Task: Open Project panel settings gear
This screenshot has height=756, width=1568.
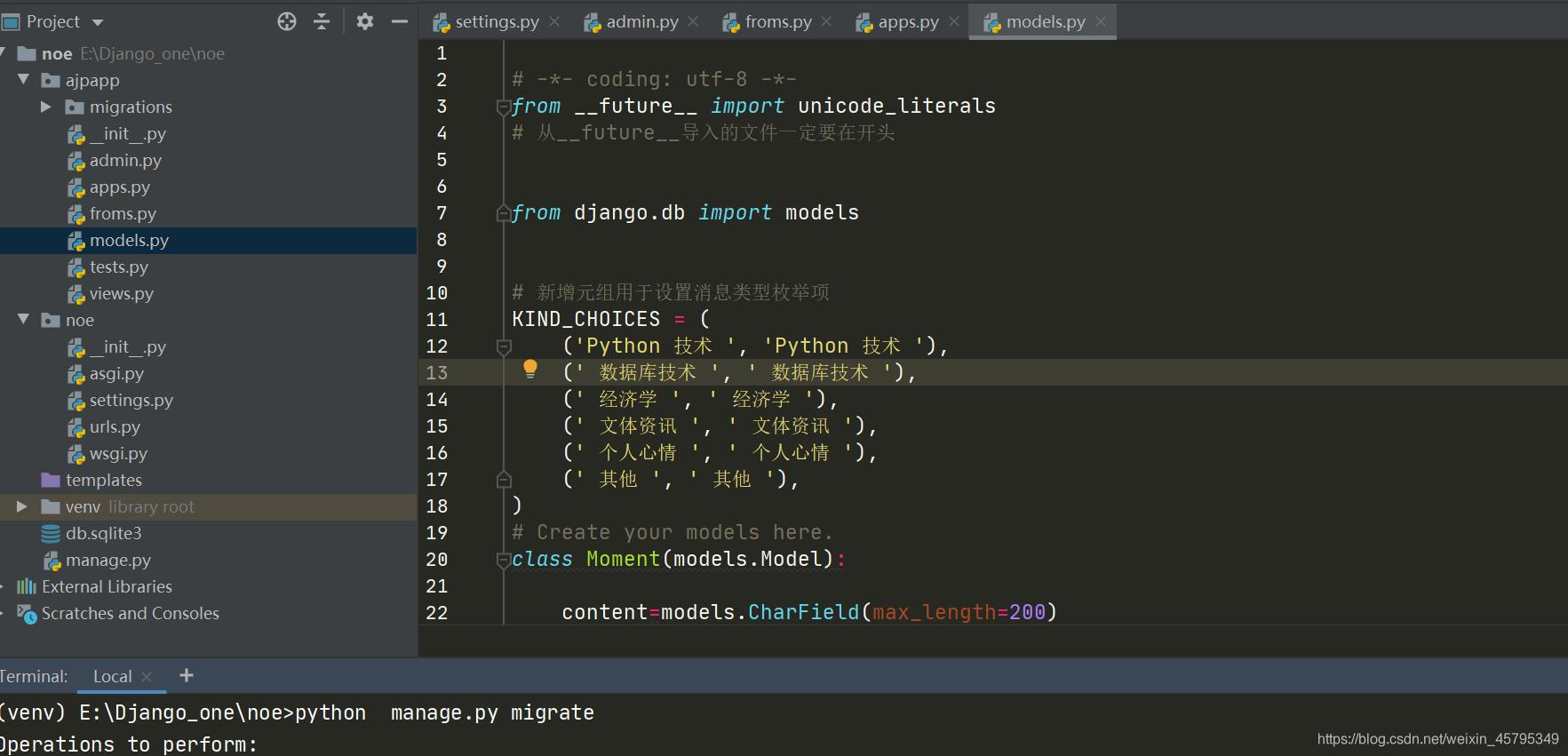Action: pos(365,21)
